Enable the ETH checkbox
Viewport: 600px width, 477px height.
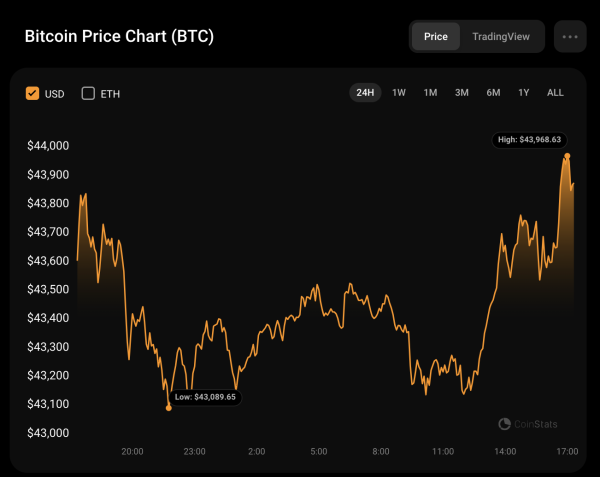(88, 93)
